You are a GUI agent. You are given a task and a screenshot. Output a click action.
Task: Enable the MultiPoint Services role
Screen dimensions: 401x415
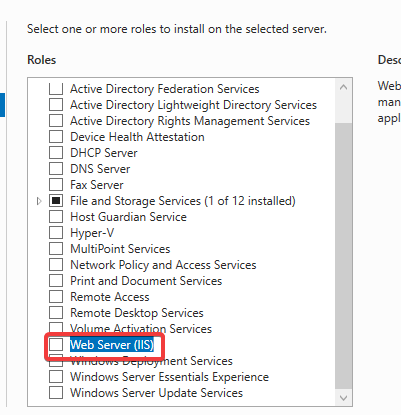(x=56, y=249)
